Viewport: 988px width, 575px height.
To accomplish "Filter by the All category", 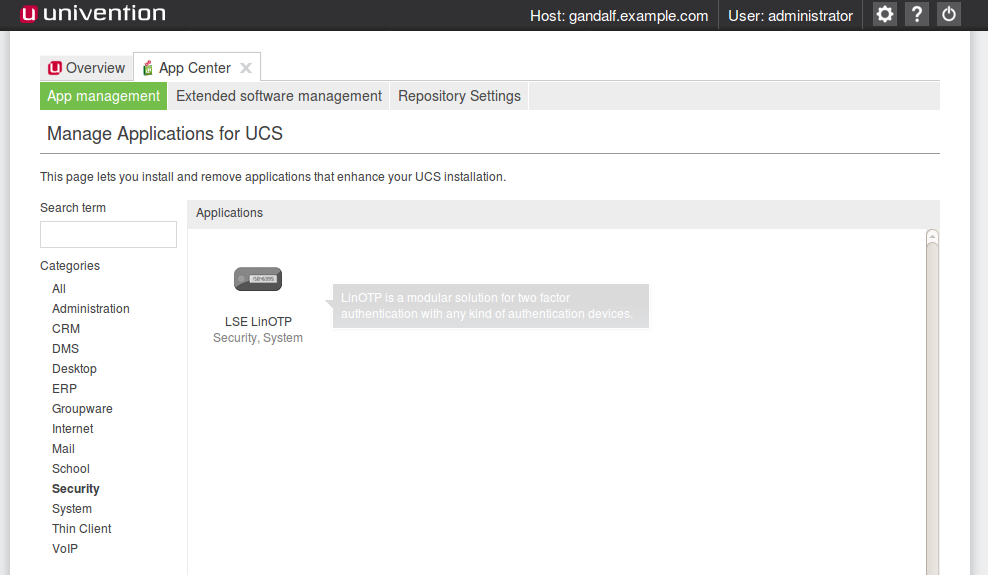I will click(x=59, y=289).
